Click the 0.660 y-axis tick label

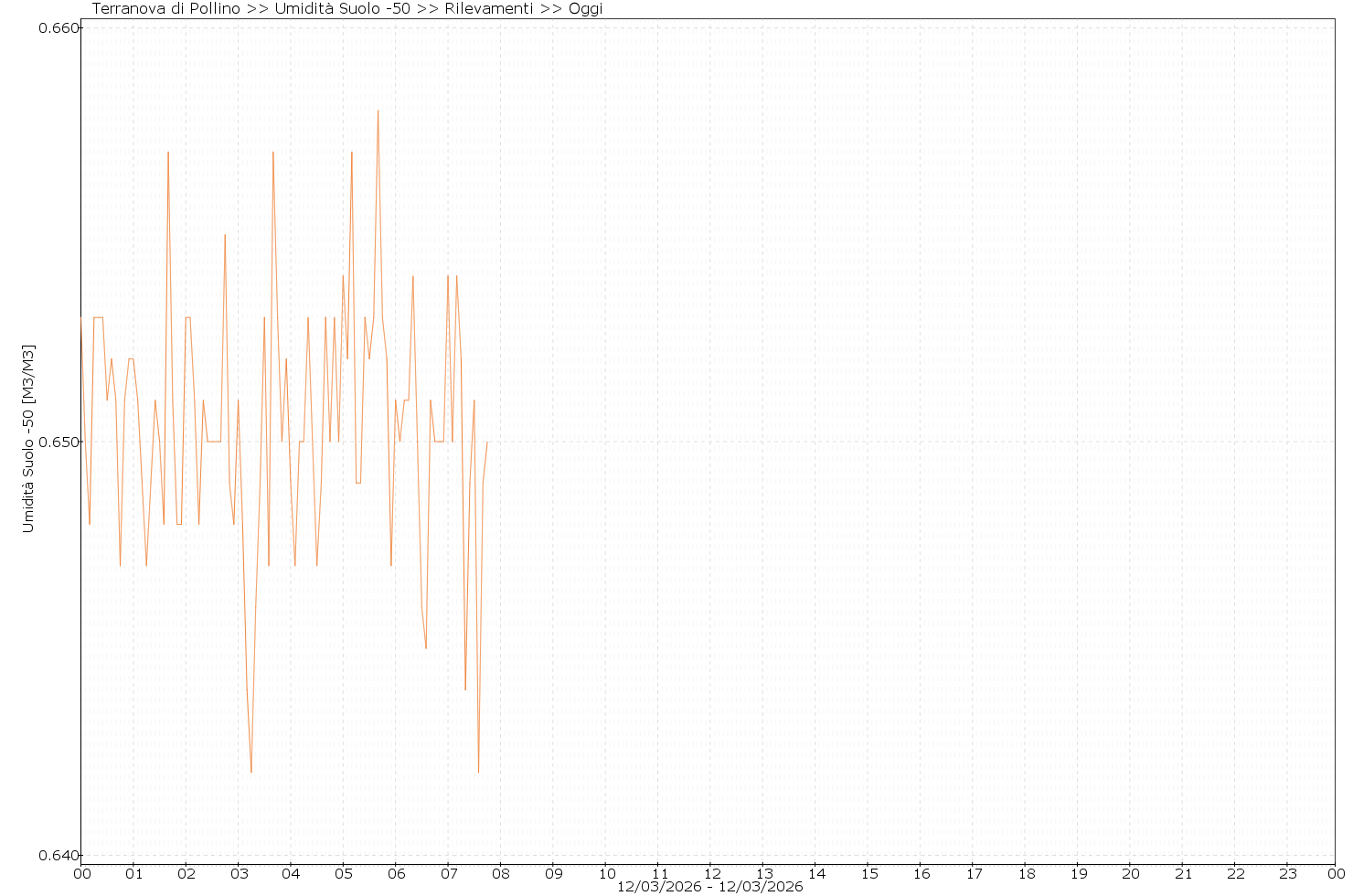point(57,28)
